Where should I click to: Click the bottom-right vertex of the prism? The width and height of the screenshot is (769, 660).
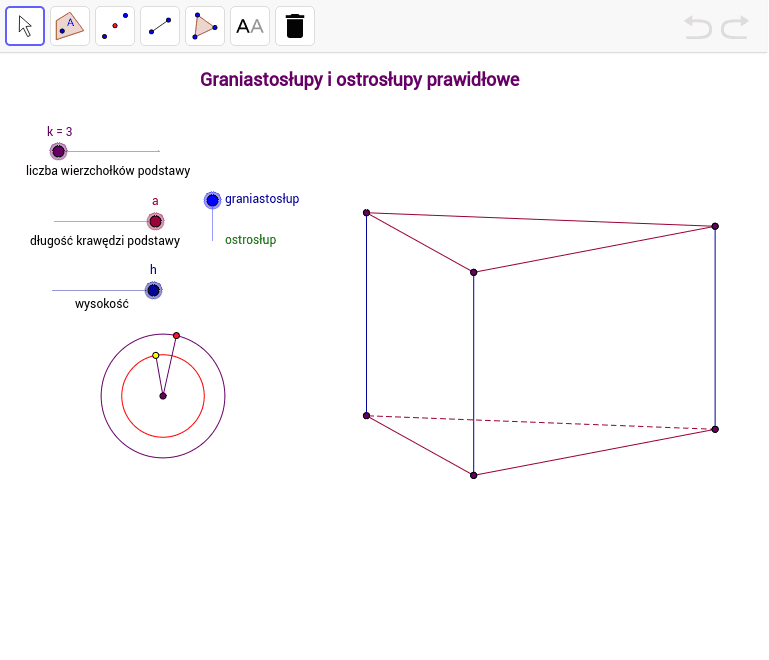pyautogui.click(x=715, y=429)
